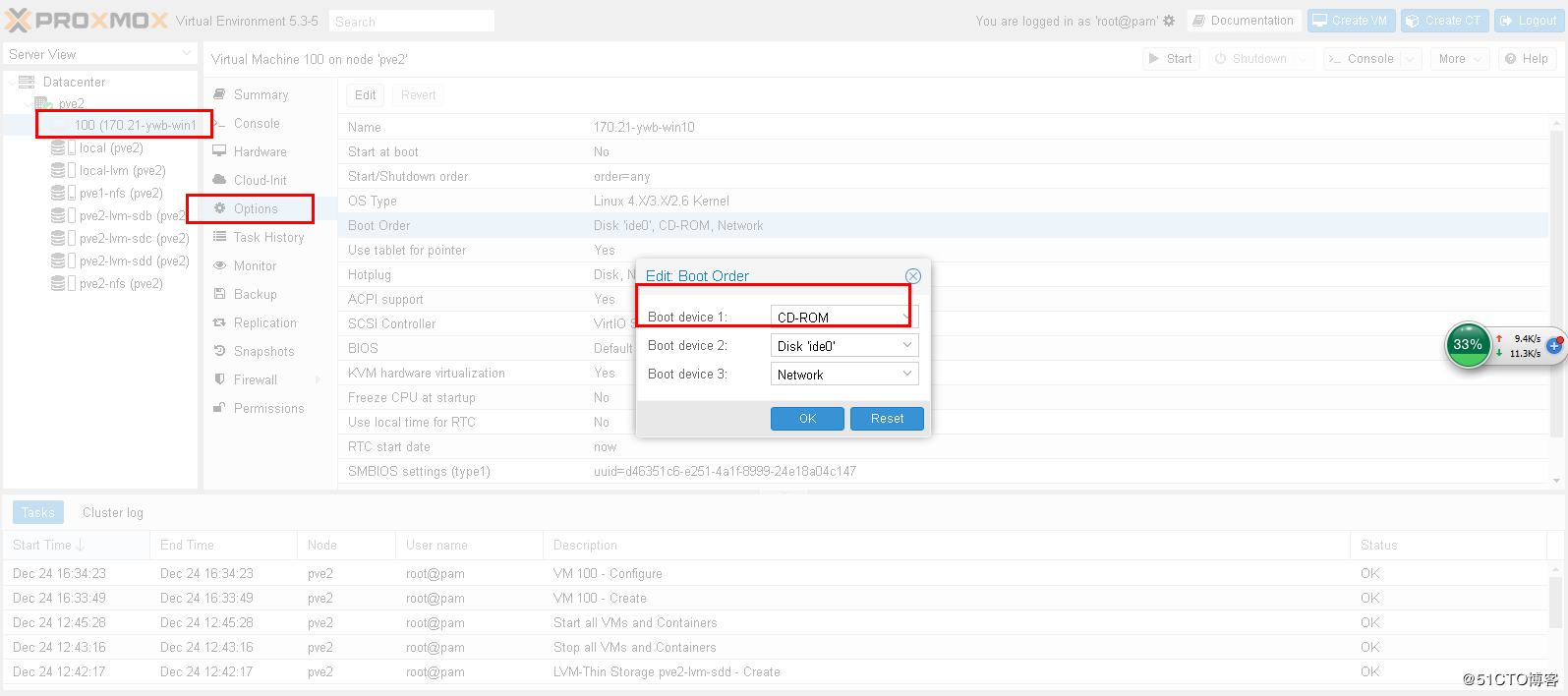Click blue plus on network speed widget
Image resolution: width=1568 pixels, height=696 pixels.
click(1554, 346)
